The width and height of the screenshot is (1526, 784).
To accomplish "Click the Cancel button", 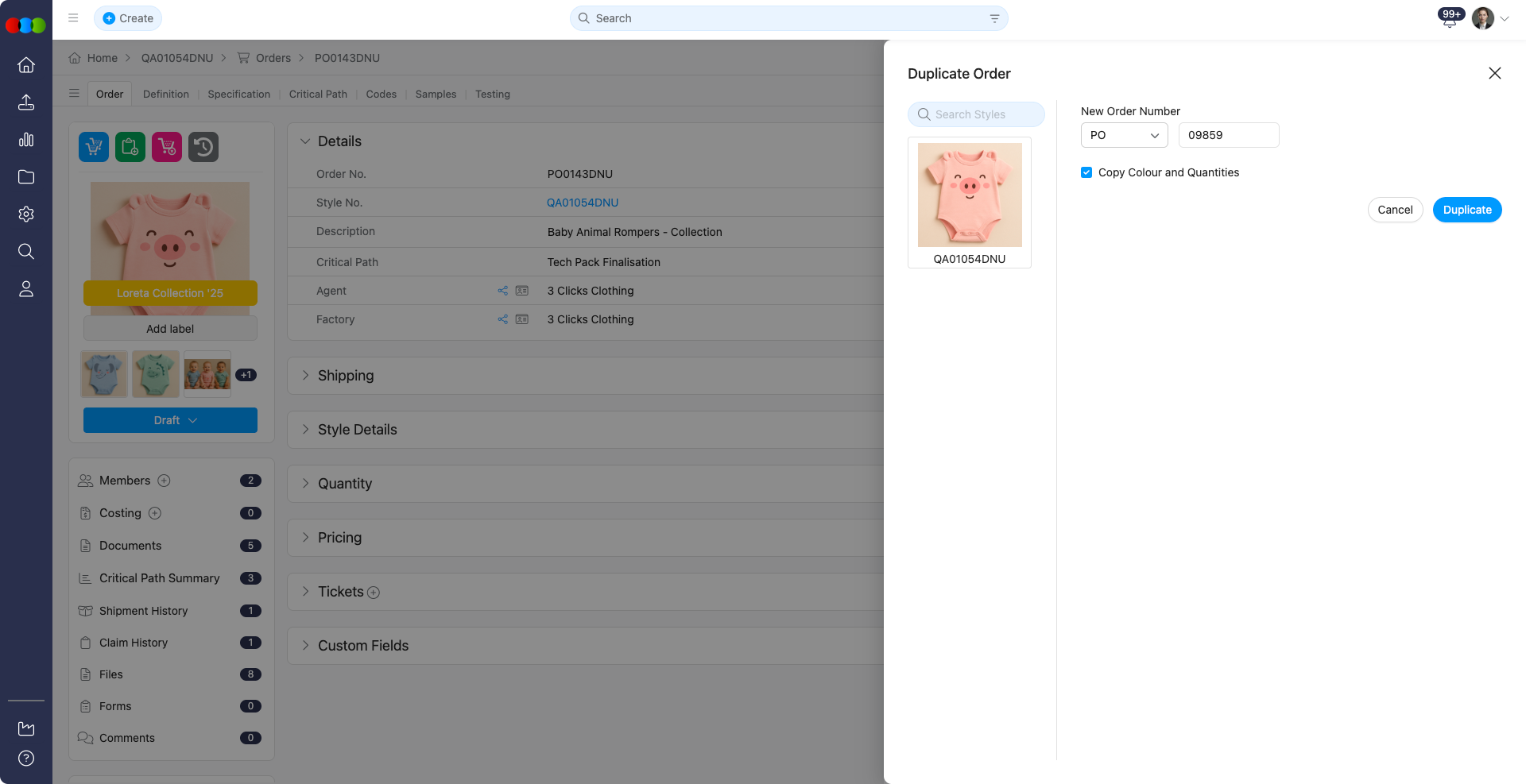I will pos(1395,210).
